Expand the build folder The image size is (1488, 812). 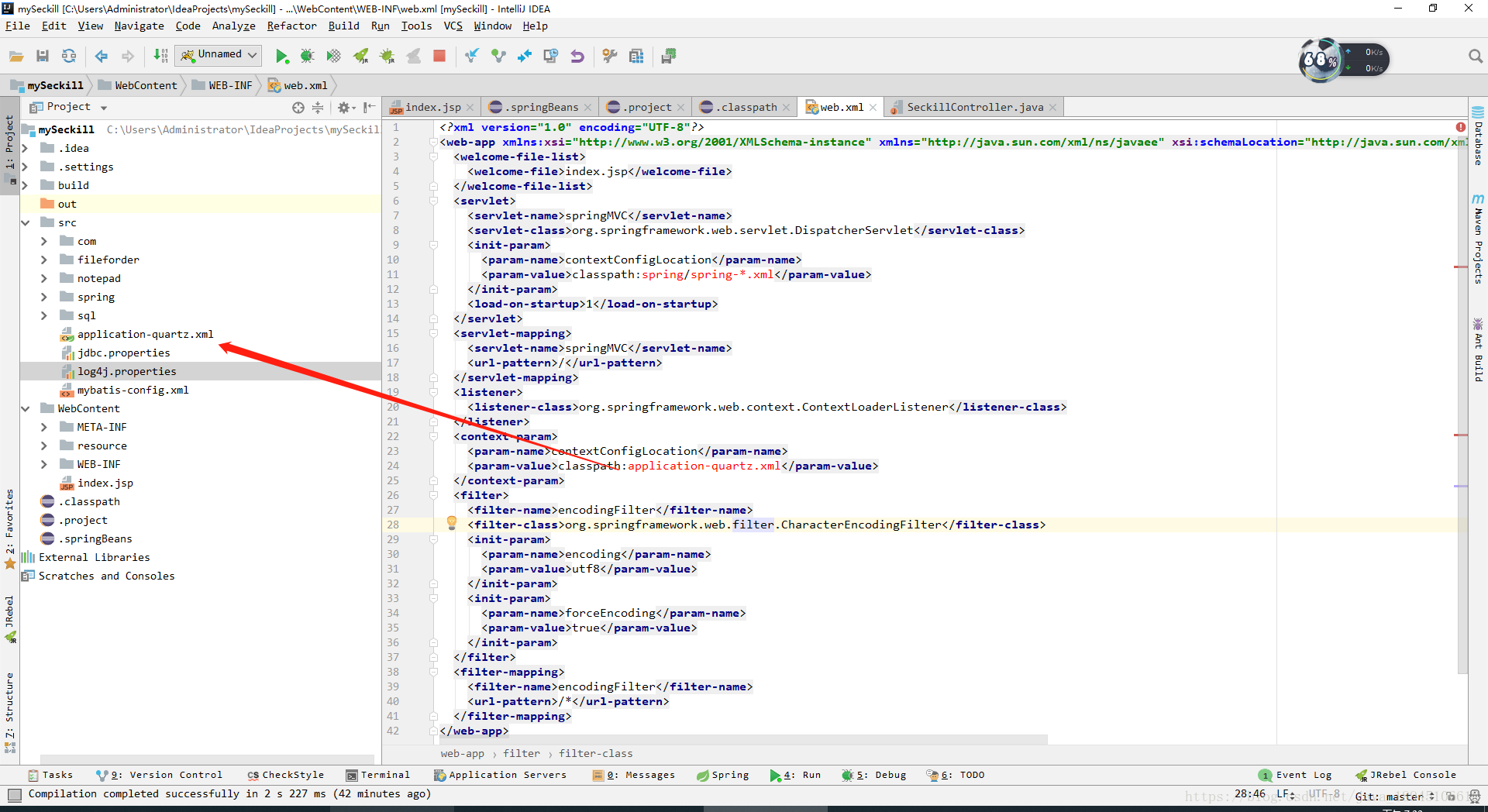click(26, 185)
